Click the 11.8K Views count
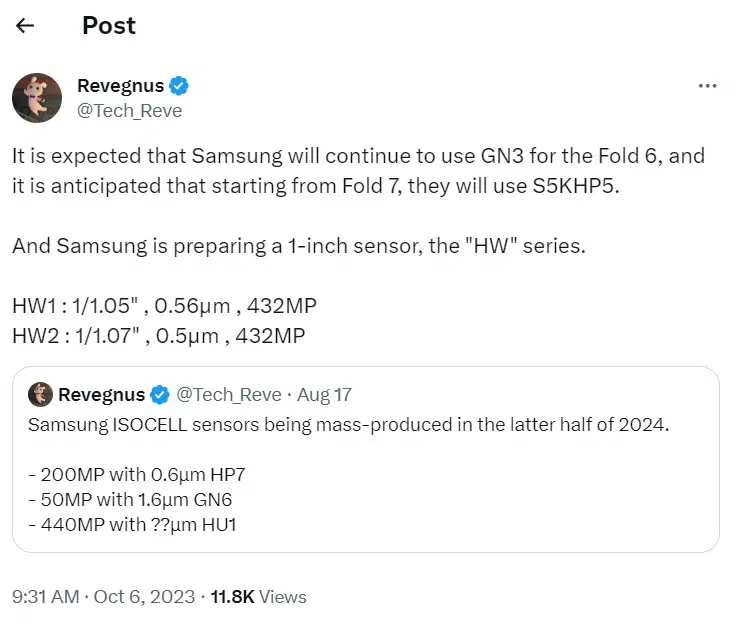 click(258, 597)
